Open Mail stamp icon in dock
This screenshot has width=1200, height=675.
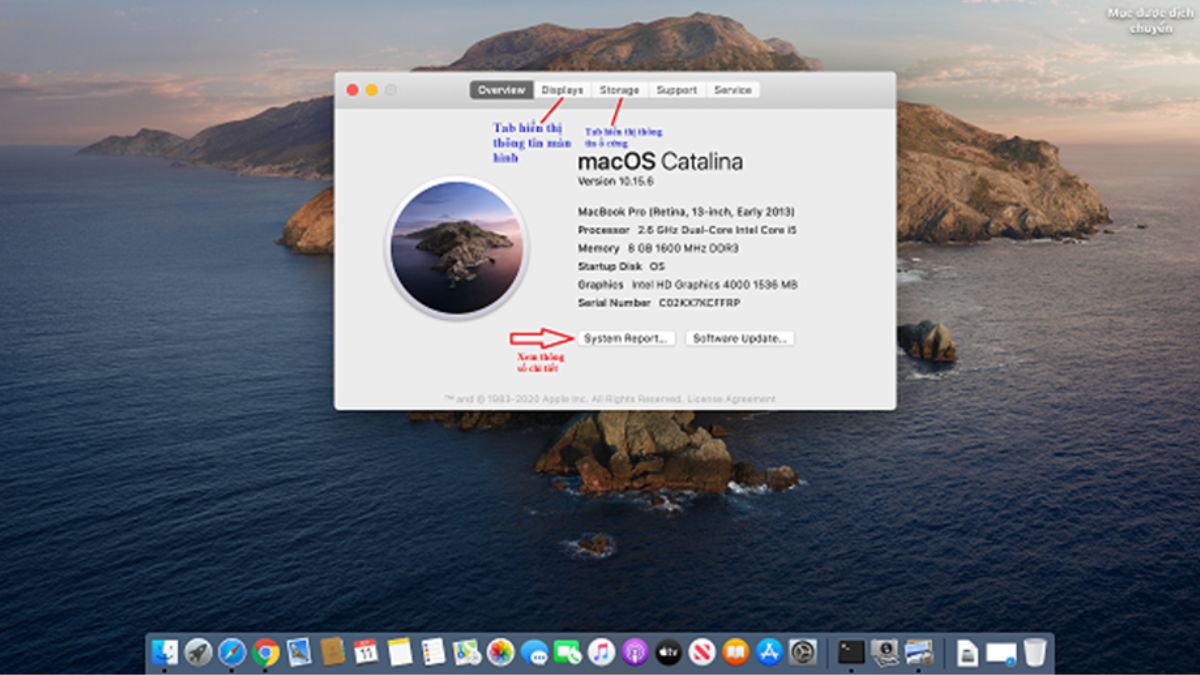pos(299,653)
